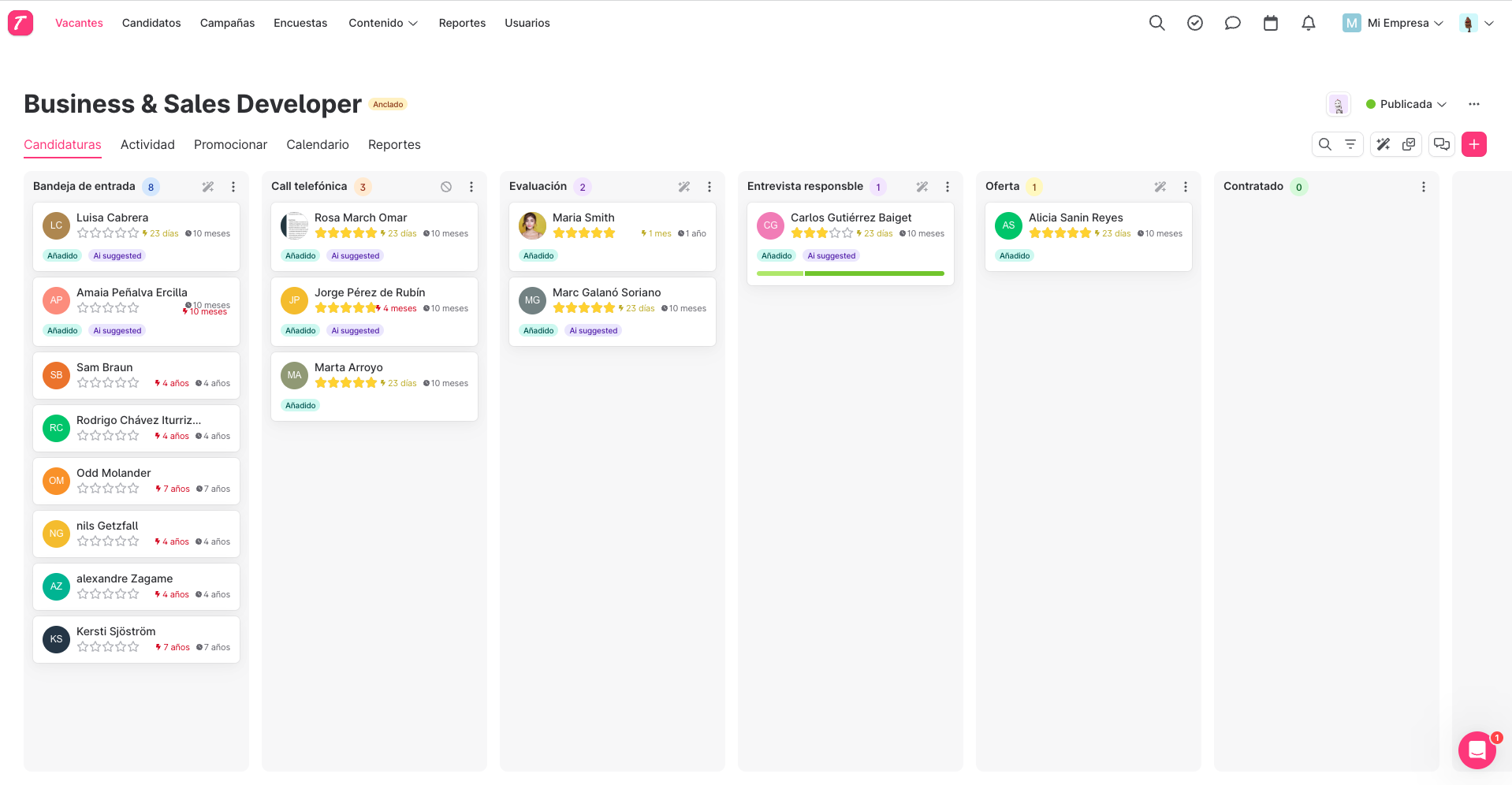Go to the Candidatos section
This screenshot has height=785, width=1512.
click(x=151, y=23)
